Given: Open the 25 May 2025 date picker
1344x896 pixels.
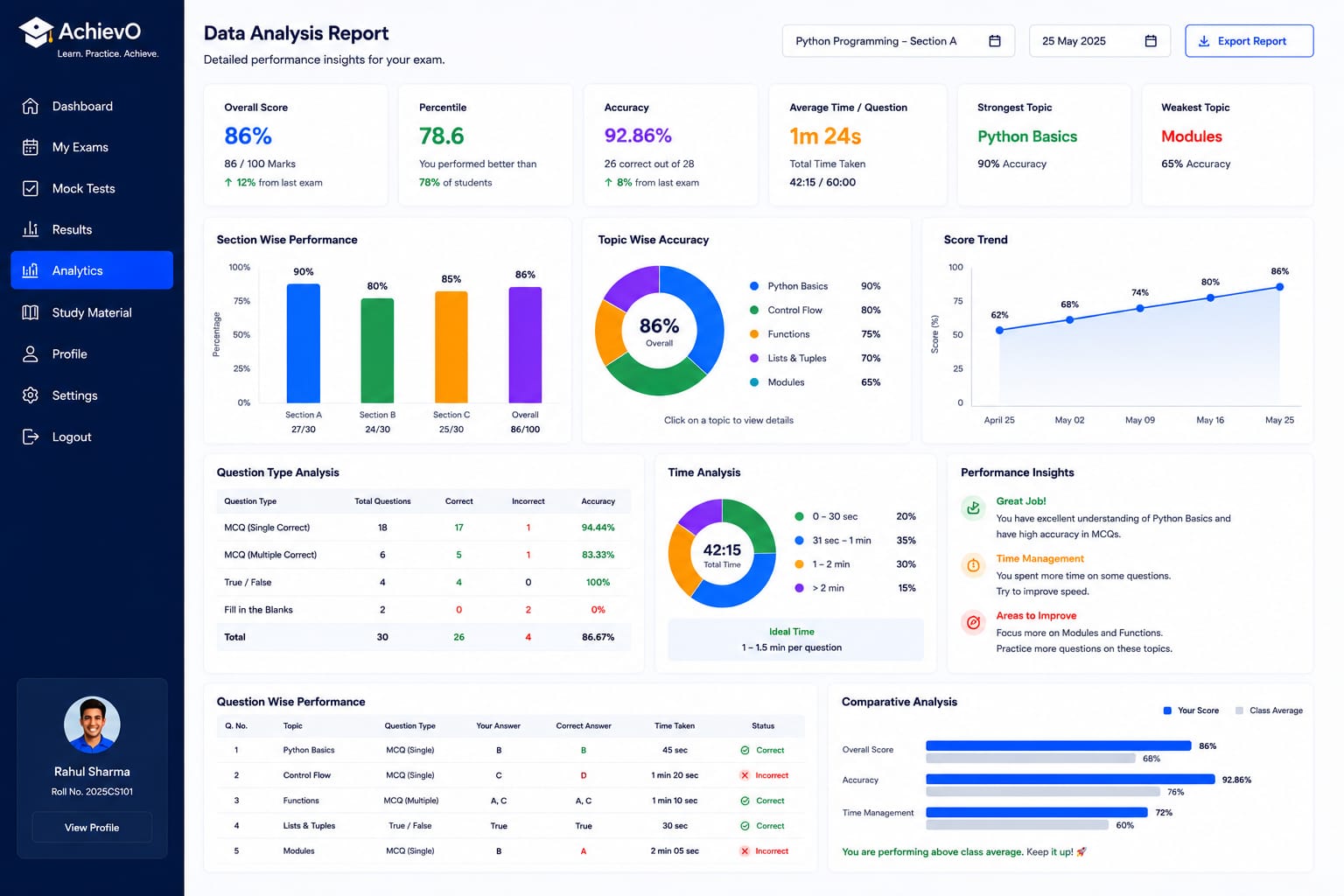Looking at the screenshot, I should (x=1100, y=41).
